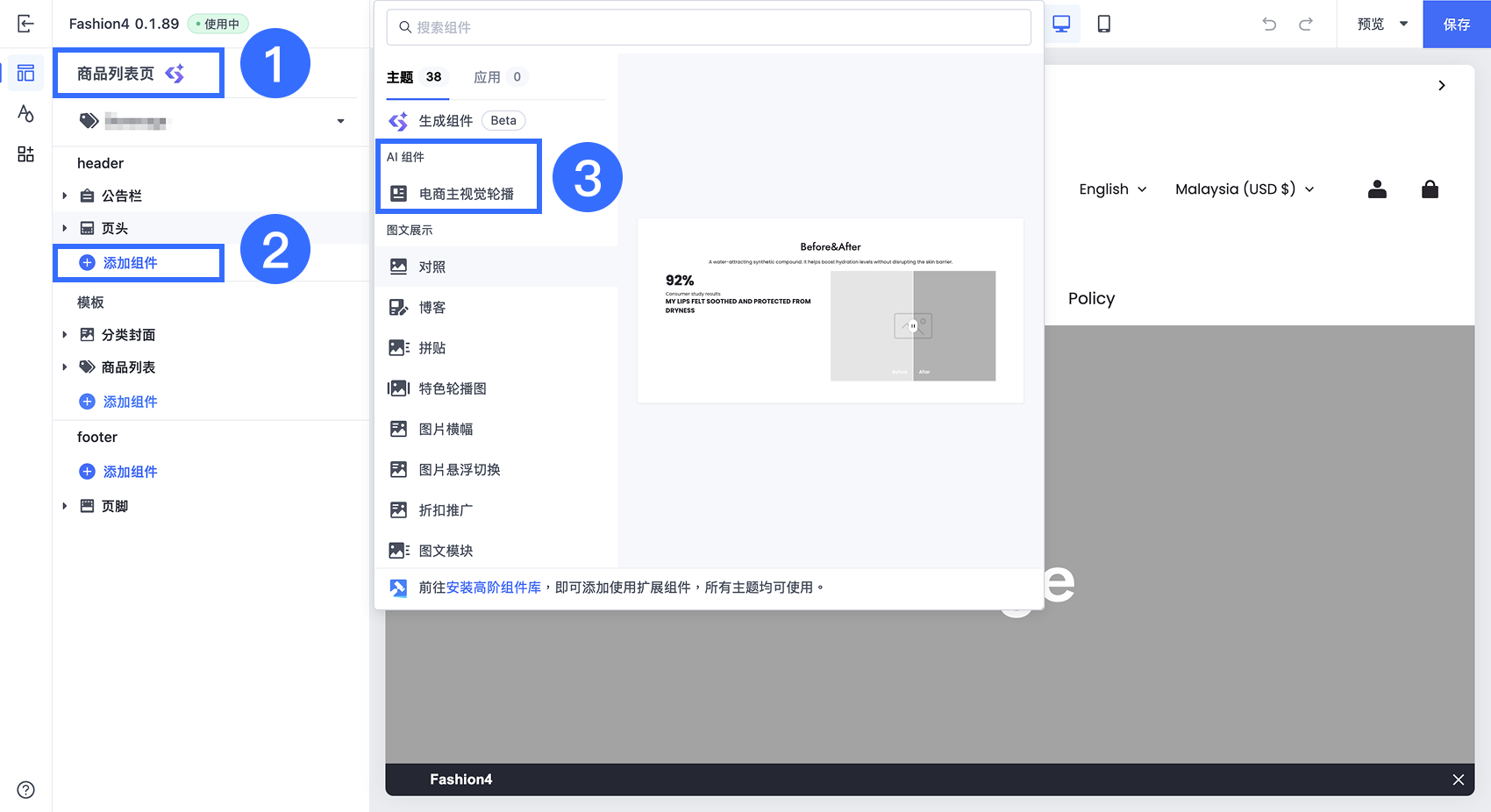Open the template selector dropdown arrow

(340, 121)
